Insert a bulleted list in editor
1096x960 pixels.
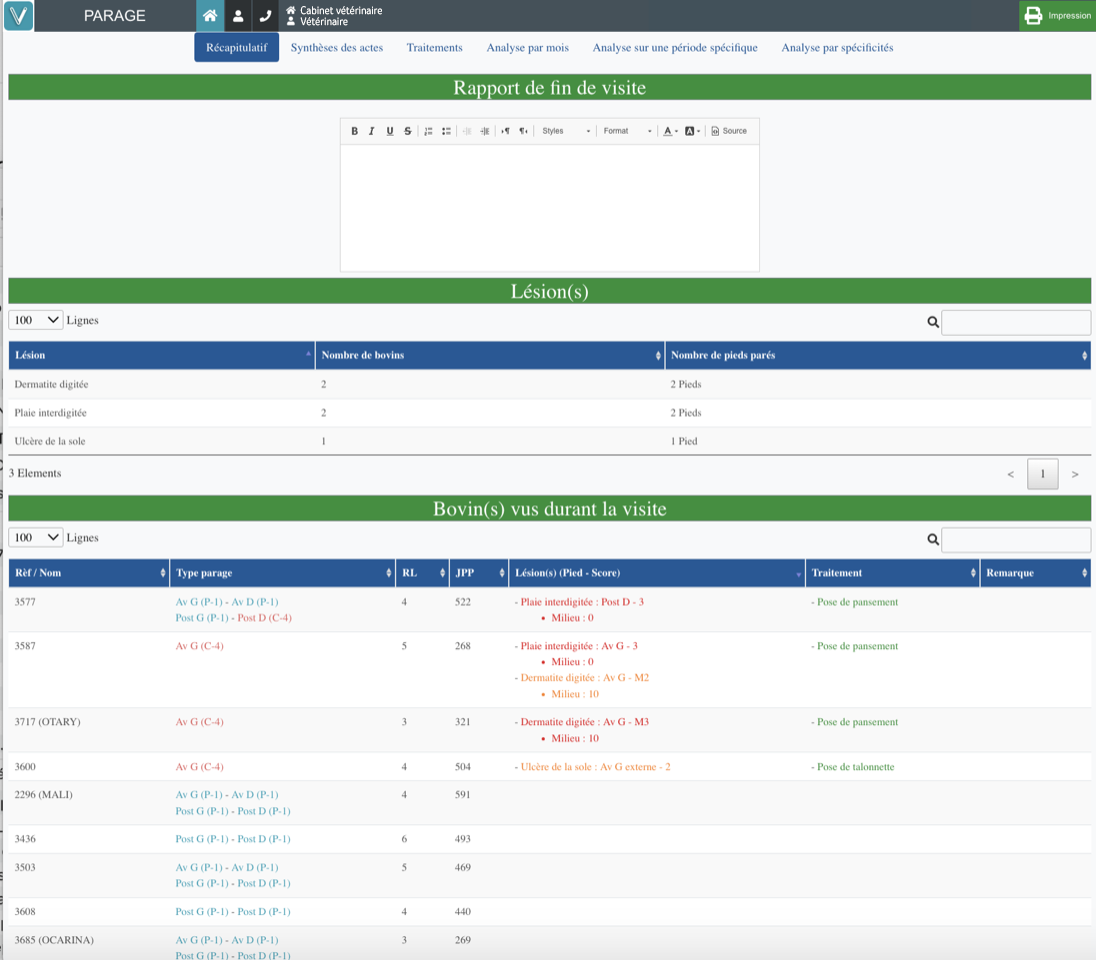[x=446, y=131]
